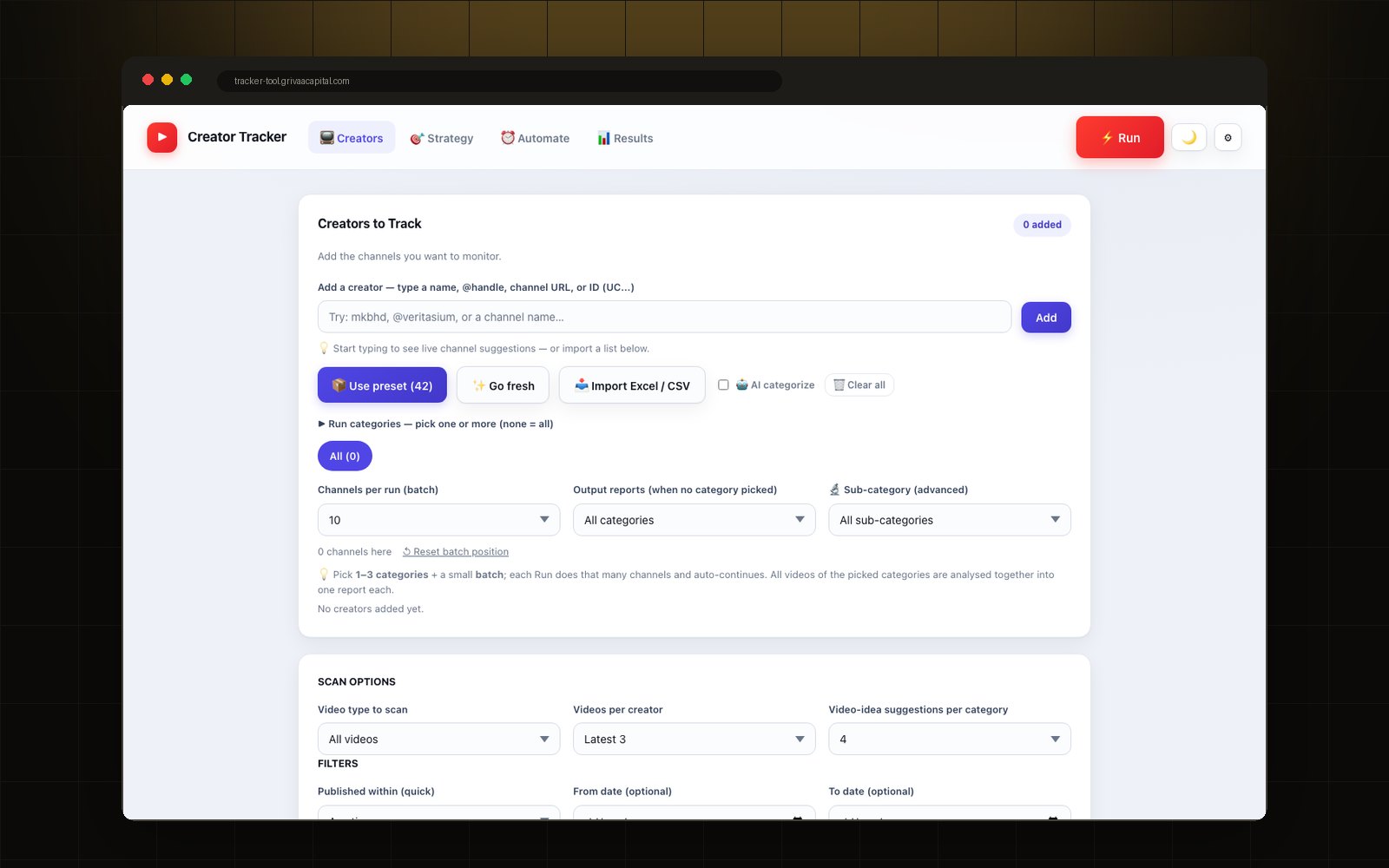
Task: Switch to the Strategy tab
Action: point(442,138)
